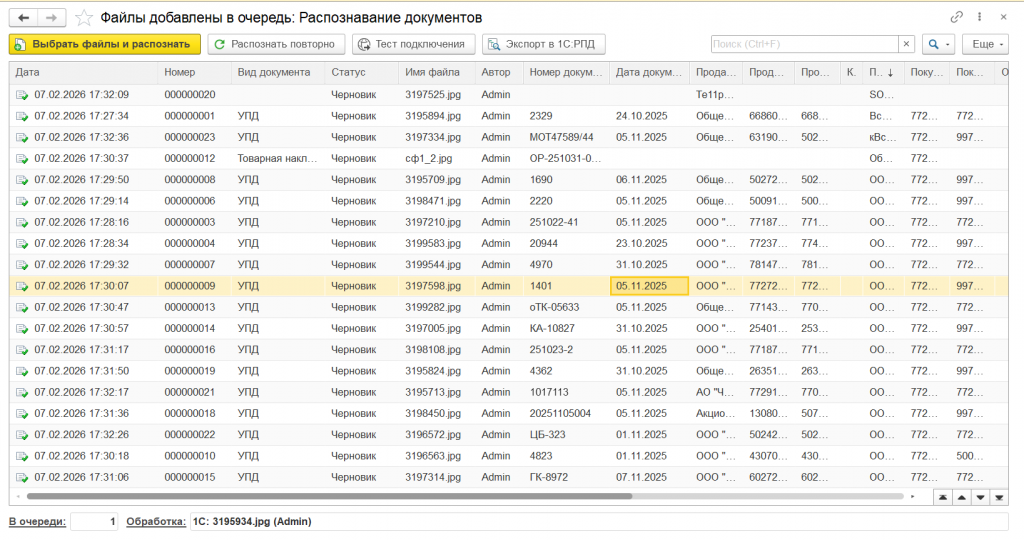The width and height of the screenshot is (1024, 540).
Task: Select document number ЦБ-323 cell
Action: 566,434
